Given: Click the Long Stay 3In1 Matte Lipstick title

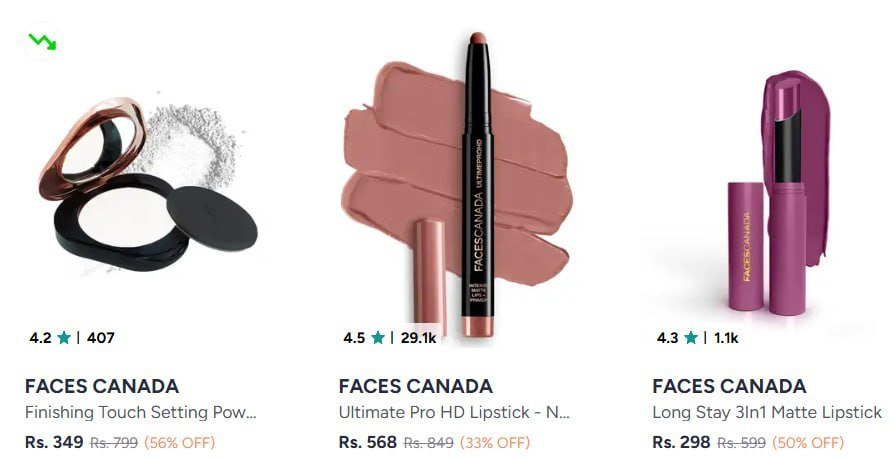Looking at the screenshot, I should click(767, 412).
